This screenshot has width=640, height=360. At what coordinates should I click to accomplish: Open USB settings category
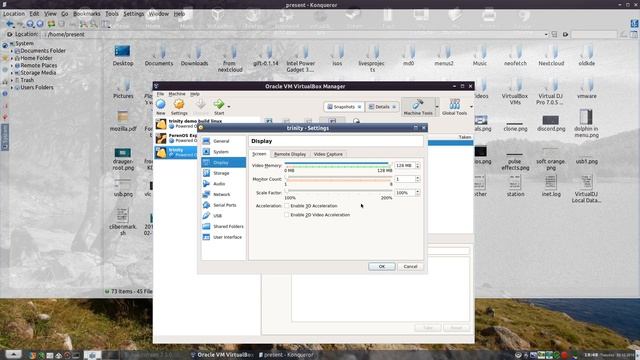pyautogui.click(x=223, y=216)
